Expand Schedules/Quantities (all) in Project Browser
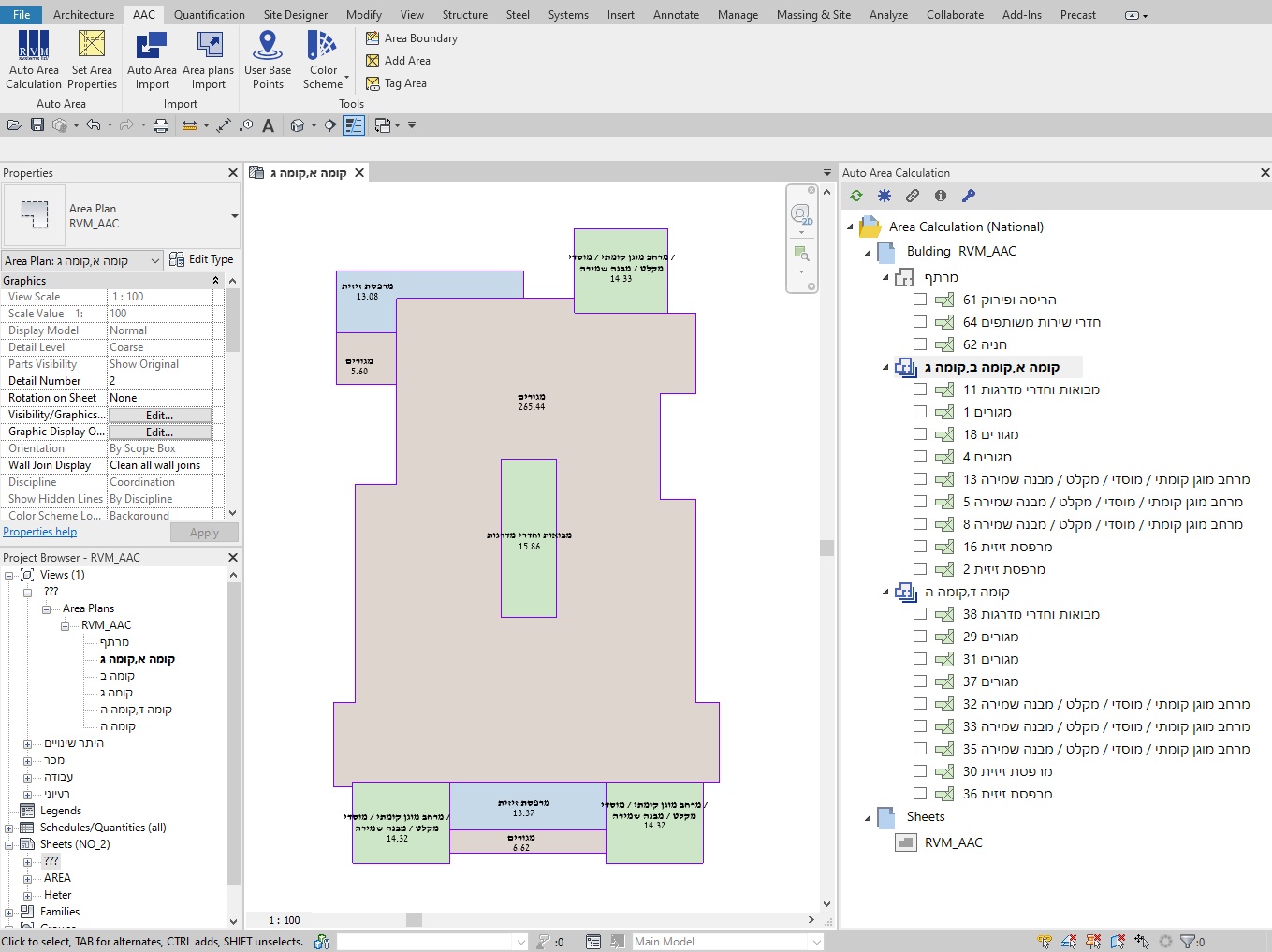1272x952 pixels. click(9, 828)
